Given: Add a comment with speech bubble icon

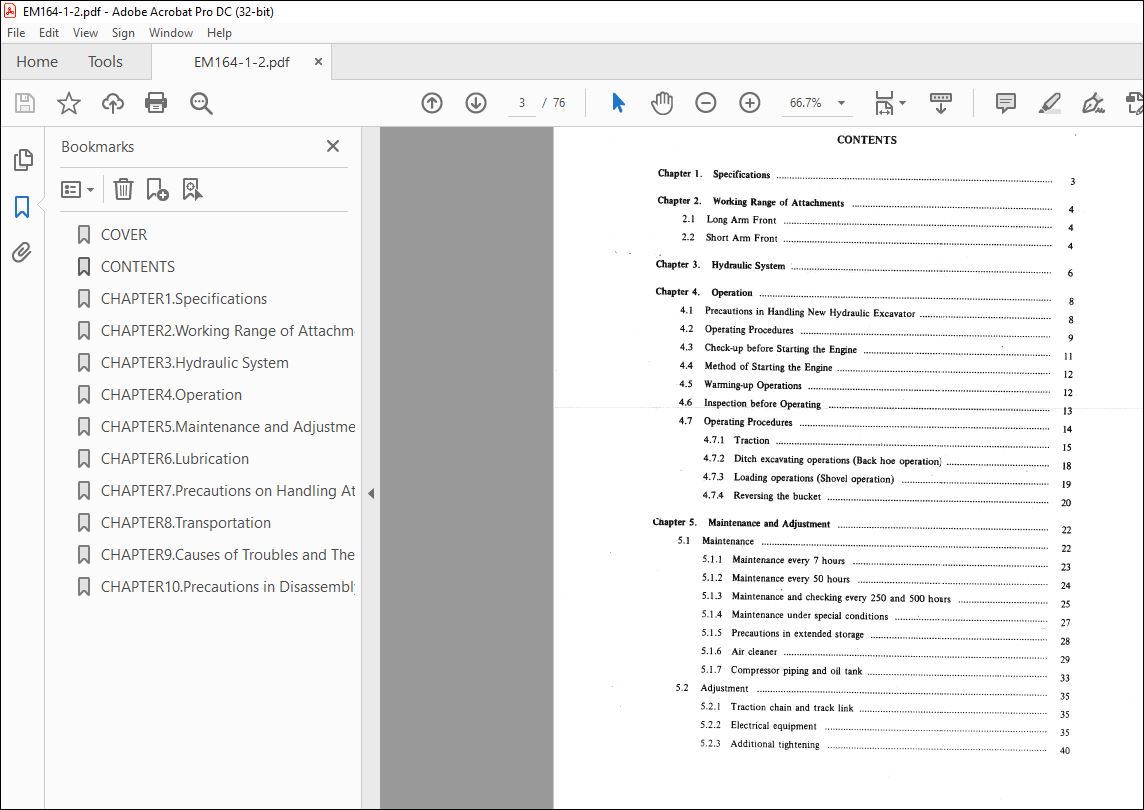Looking at the screenshot, I should (1005, 103).
